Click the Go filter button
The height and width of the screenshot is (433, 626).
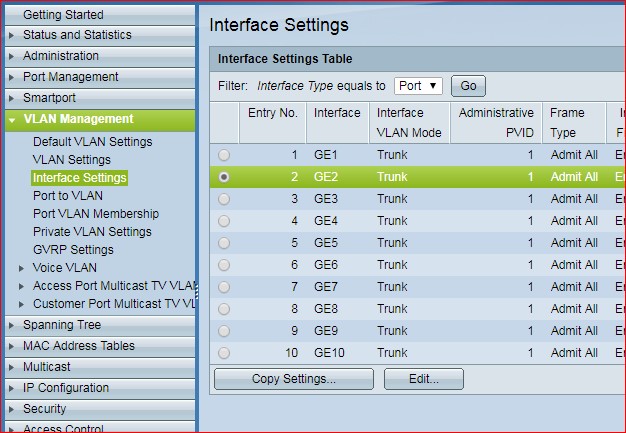coord(468,86)
